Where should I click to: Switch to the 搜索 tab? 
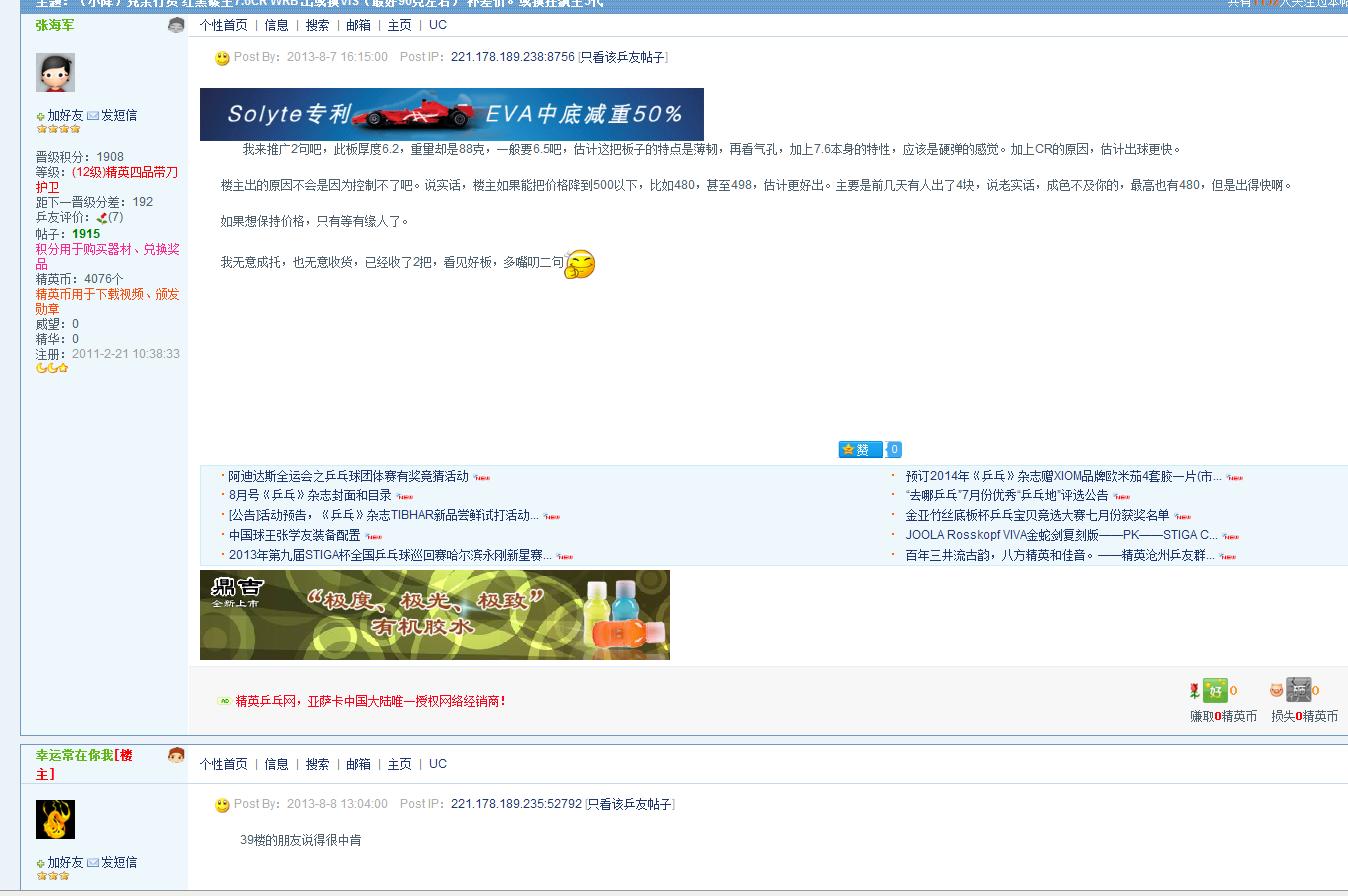coord(317,24)
